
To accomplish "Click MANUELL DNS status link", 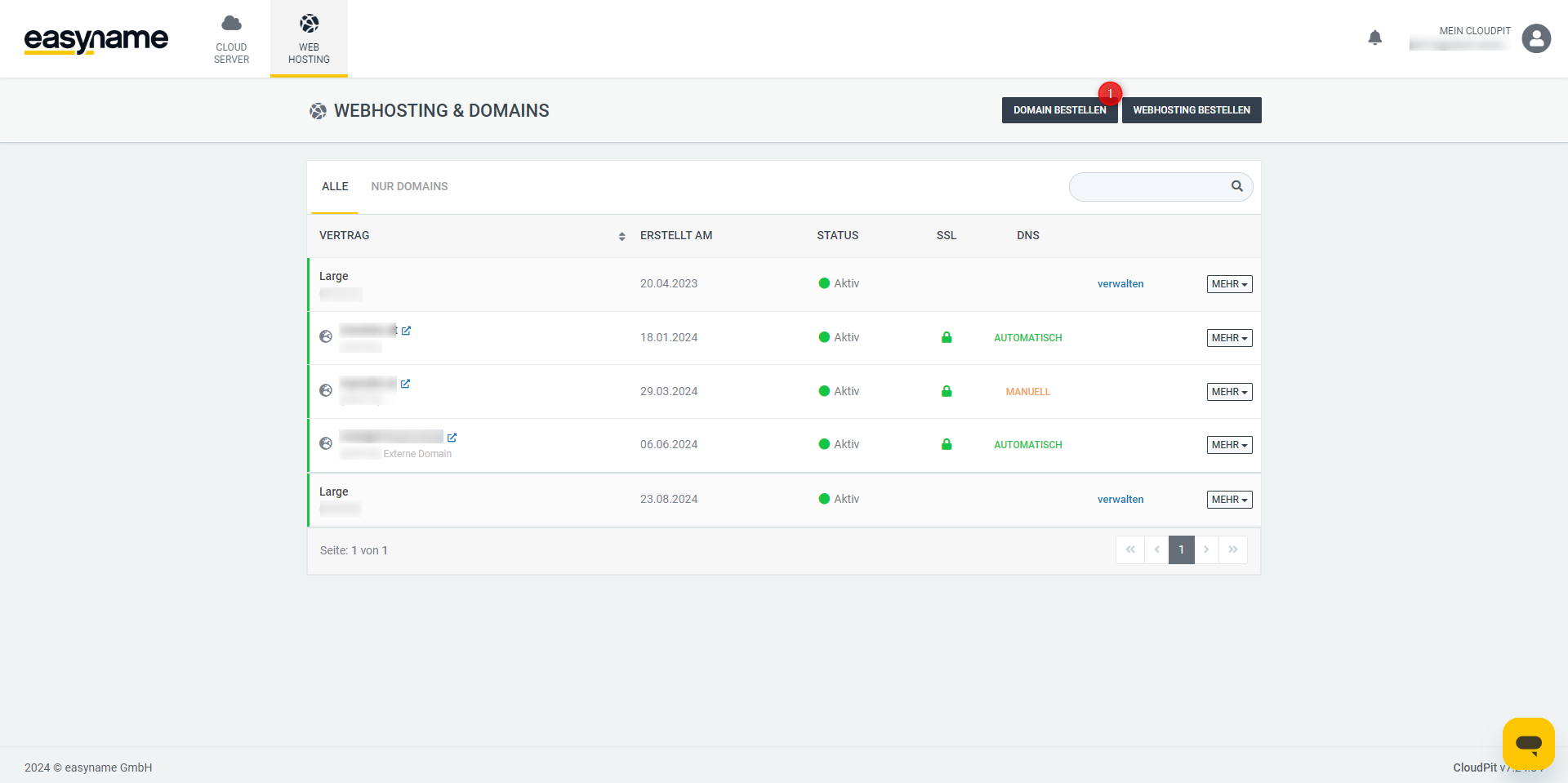I will [x=1027, y=392].
